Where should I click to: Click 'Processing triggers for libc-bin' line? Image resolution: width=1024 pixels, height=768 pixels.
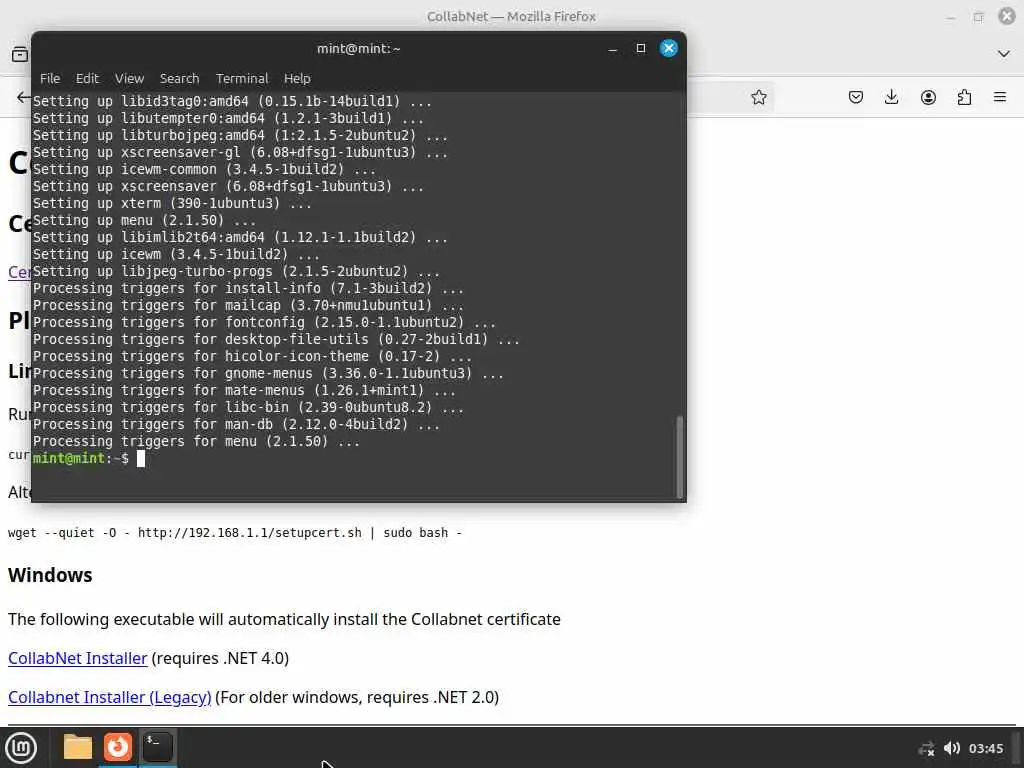[x=248, y=408]
